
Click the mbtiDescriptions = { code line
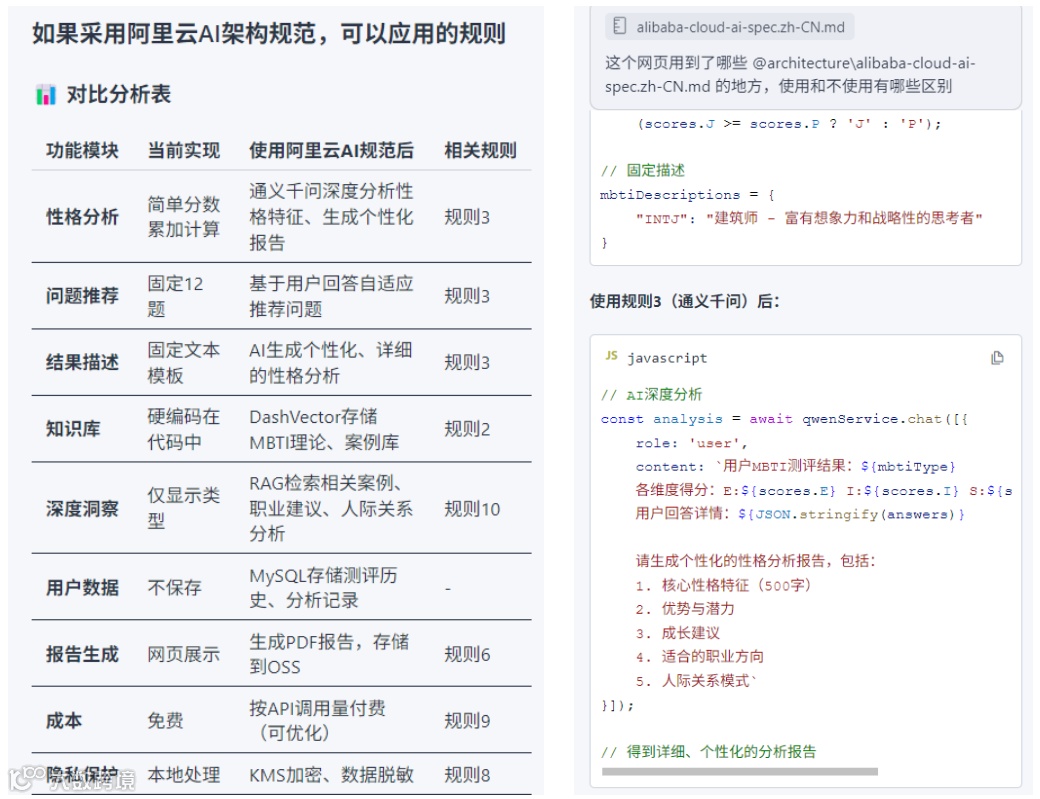687,195
